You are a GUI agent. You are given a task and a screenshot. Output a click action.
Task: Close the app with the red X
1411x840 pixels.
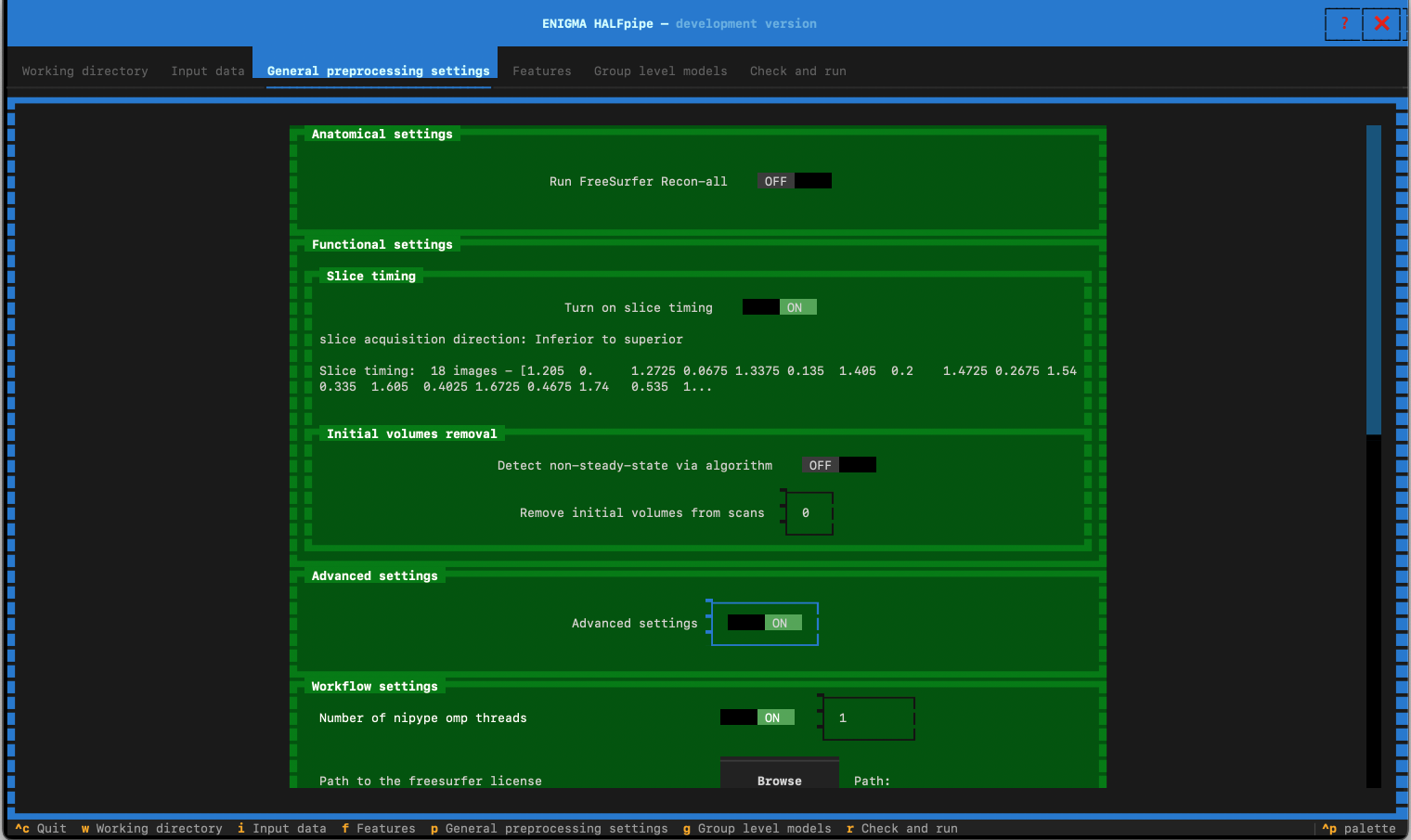(1381, 24)
